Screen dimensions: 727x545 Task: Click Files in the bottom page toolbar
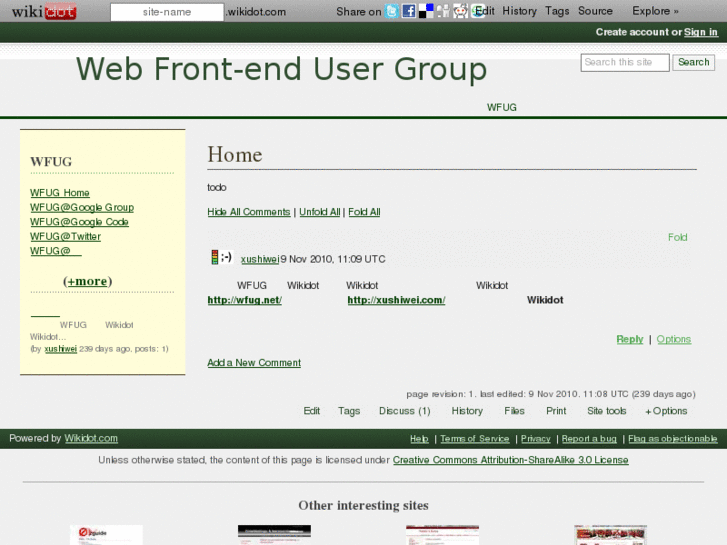[x=514, y=411]
